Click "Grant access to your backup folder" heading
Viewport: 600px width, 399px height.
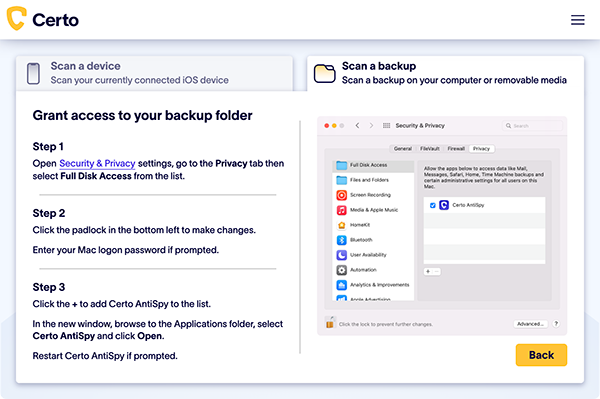[142, 116]
